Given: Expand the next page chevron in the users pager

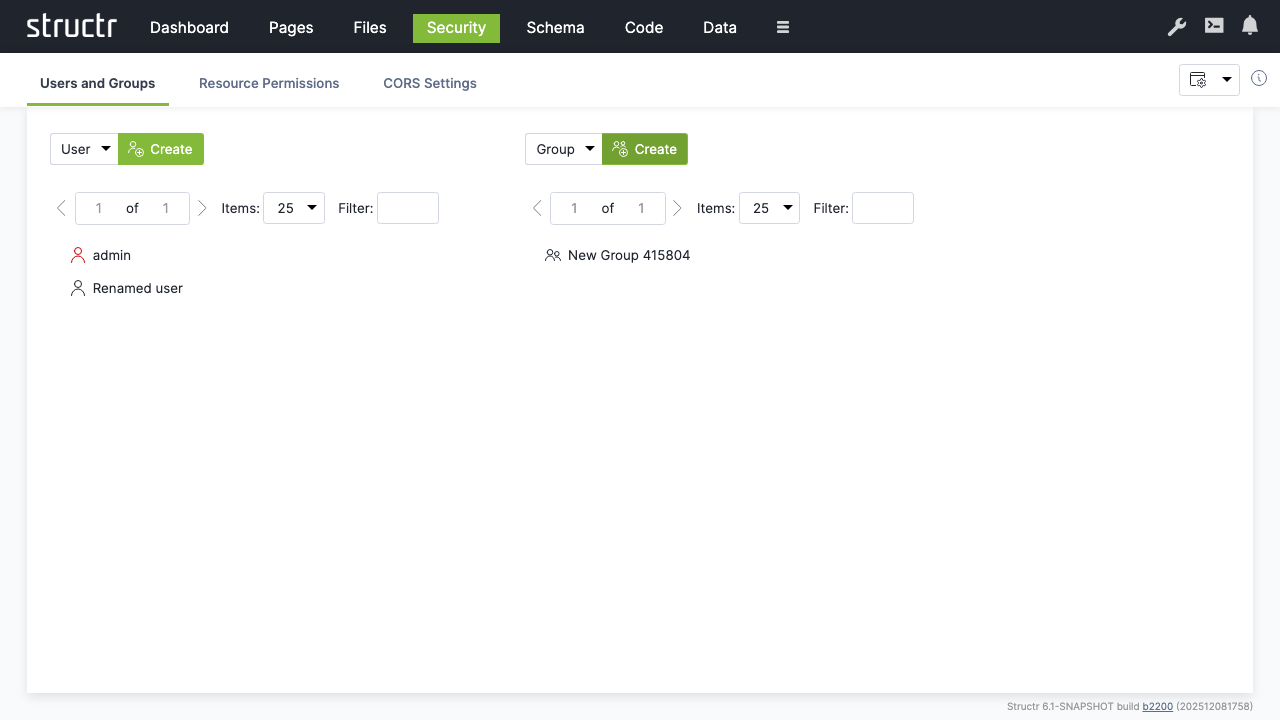Looking at the screenshot, I should point(202,208).
